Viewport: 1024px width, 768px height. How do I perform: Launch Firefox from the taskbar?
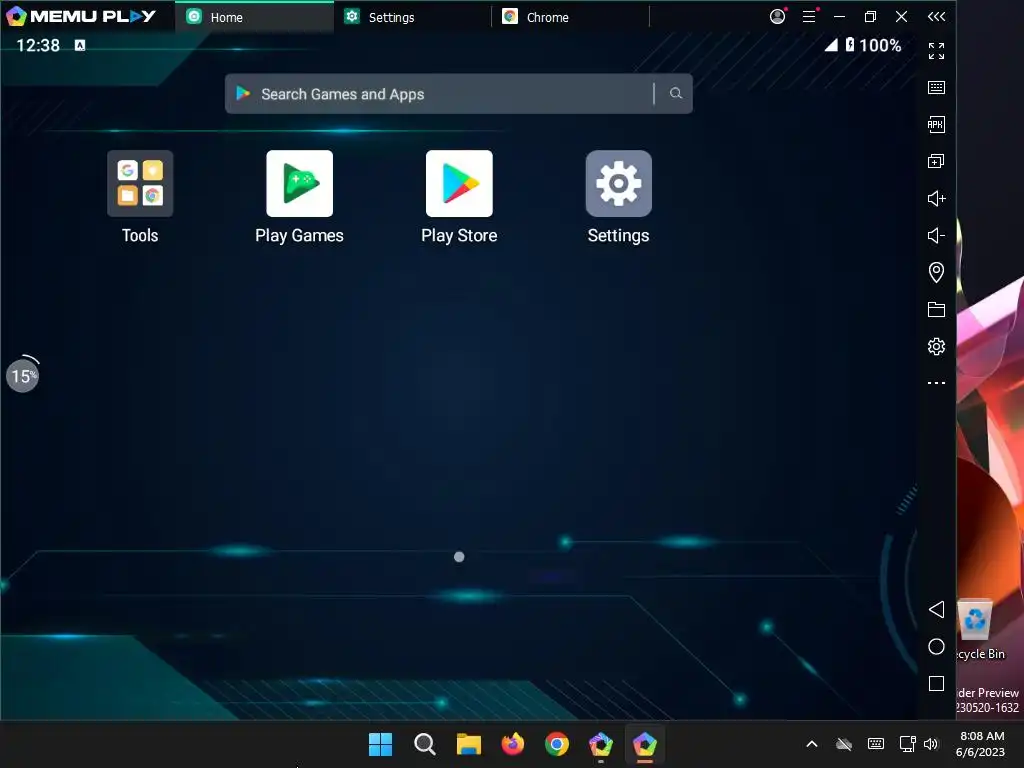coord(513,744)
